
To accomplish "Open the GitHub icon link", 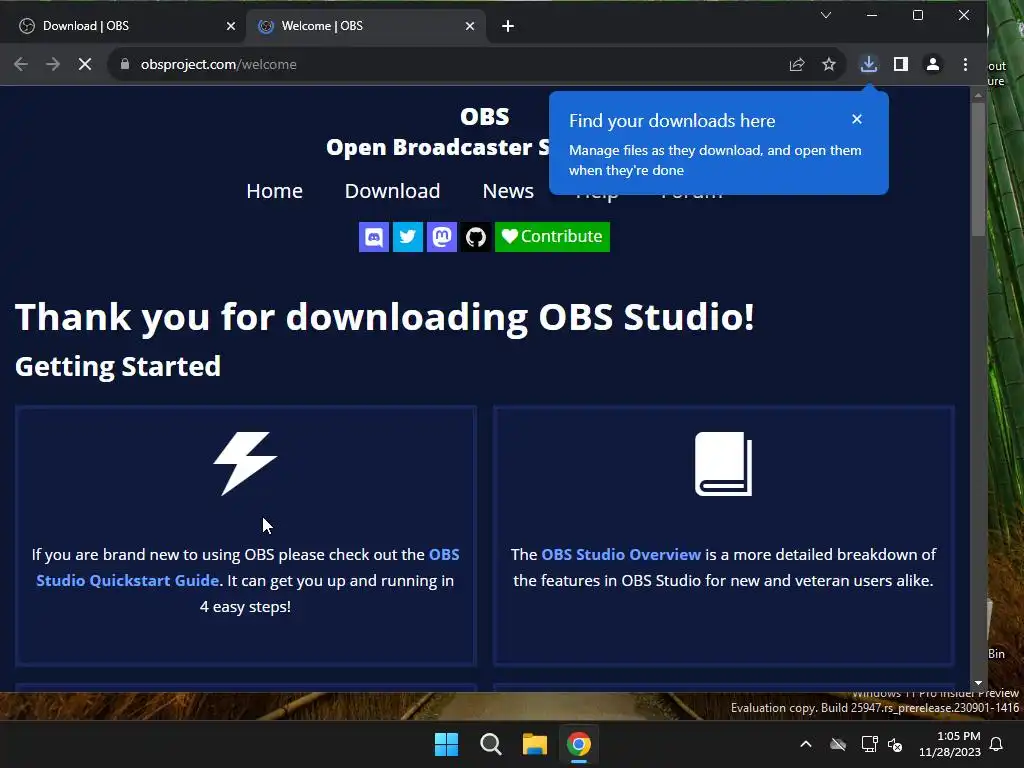I will (x=475, y=236).
